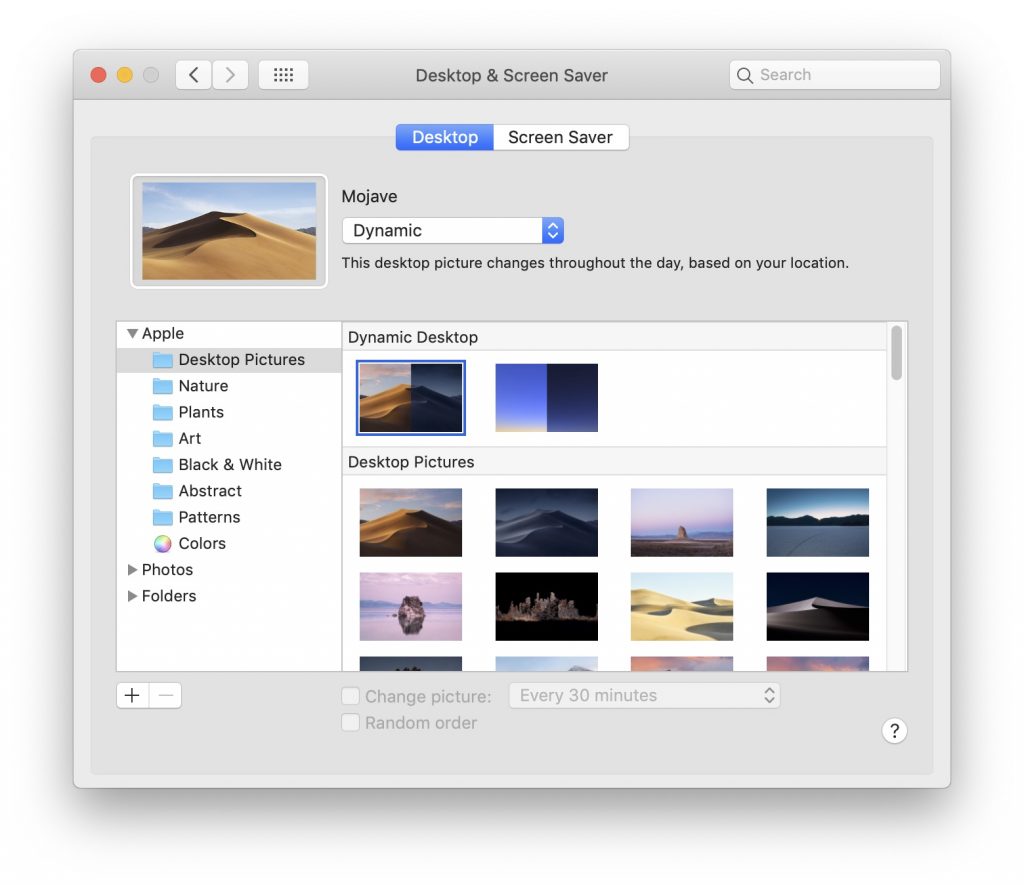Select the Colors color wheel option
Viewport: 1024px width, 885px height.
(203, 543)
